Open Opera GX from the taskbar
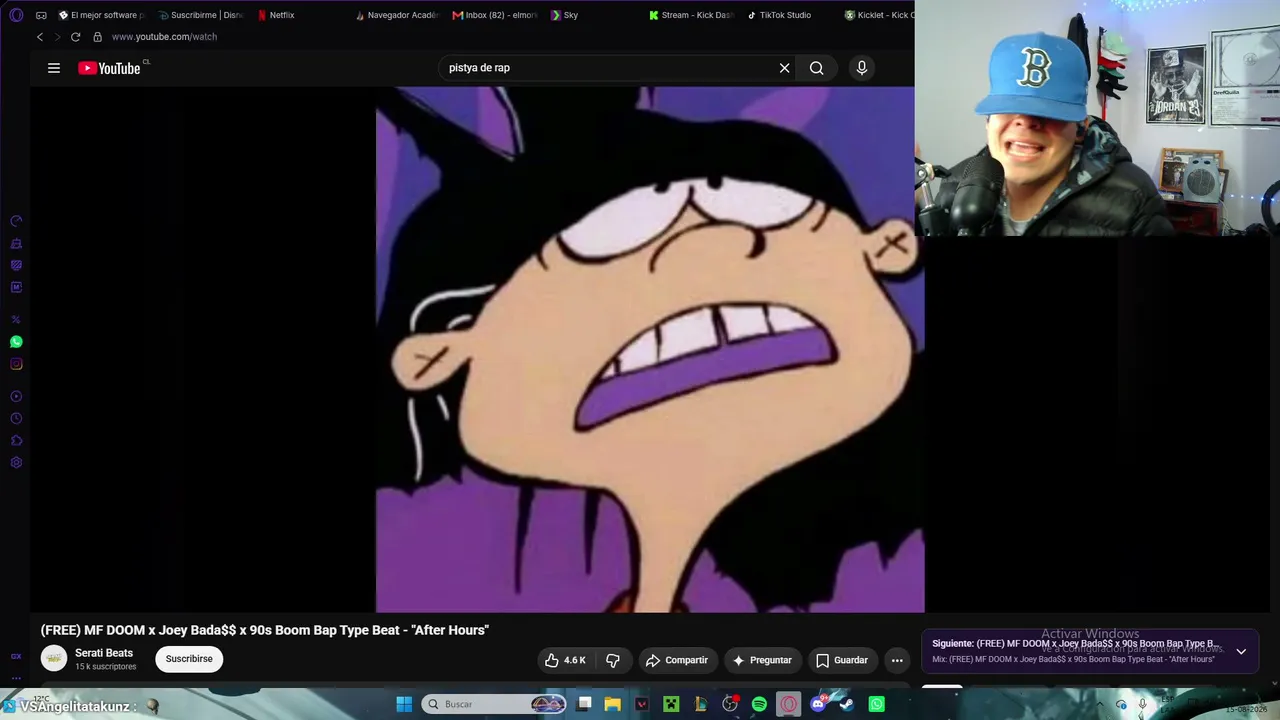The width and height of the screenshot is (1280, 720). pos(789,704)
